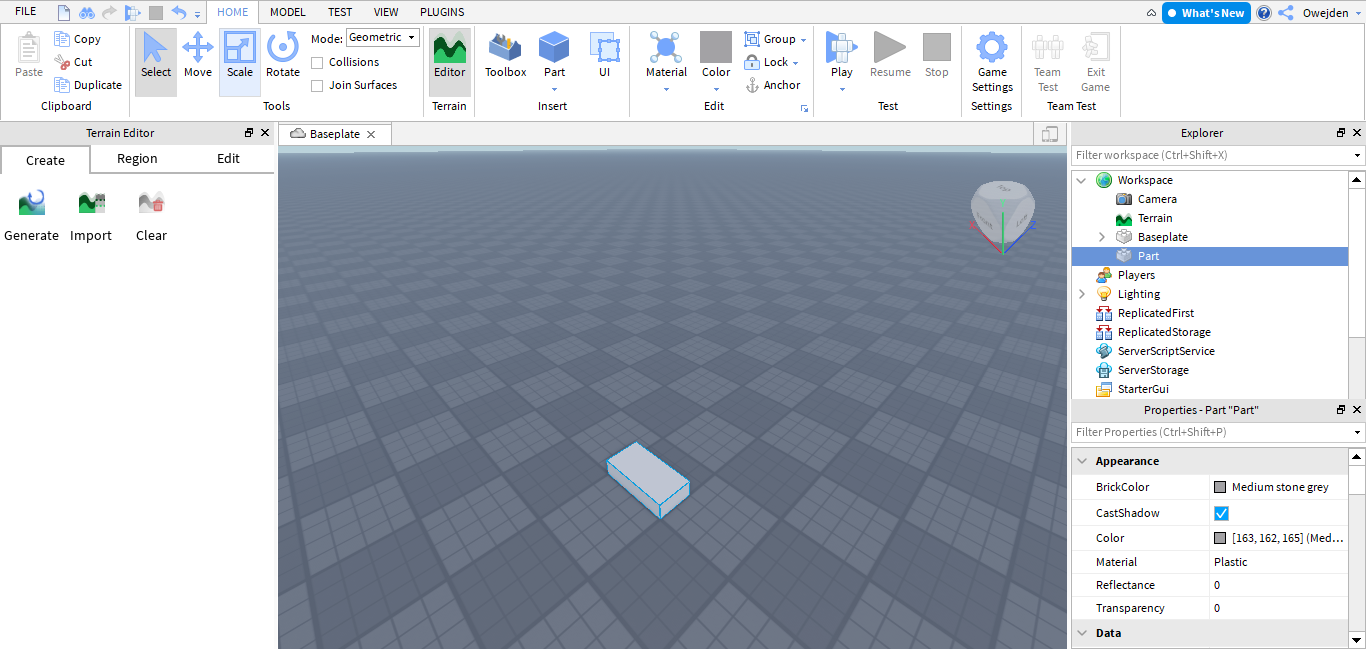This screenshot has width=1366, height=651.
Task: Activate the Scale tool
Action: pyautogui.click(x=240, y=62)
